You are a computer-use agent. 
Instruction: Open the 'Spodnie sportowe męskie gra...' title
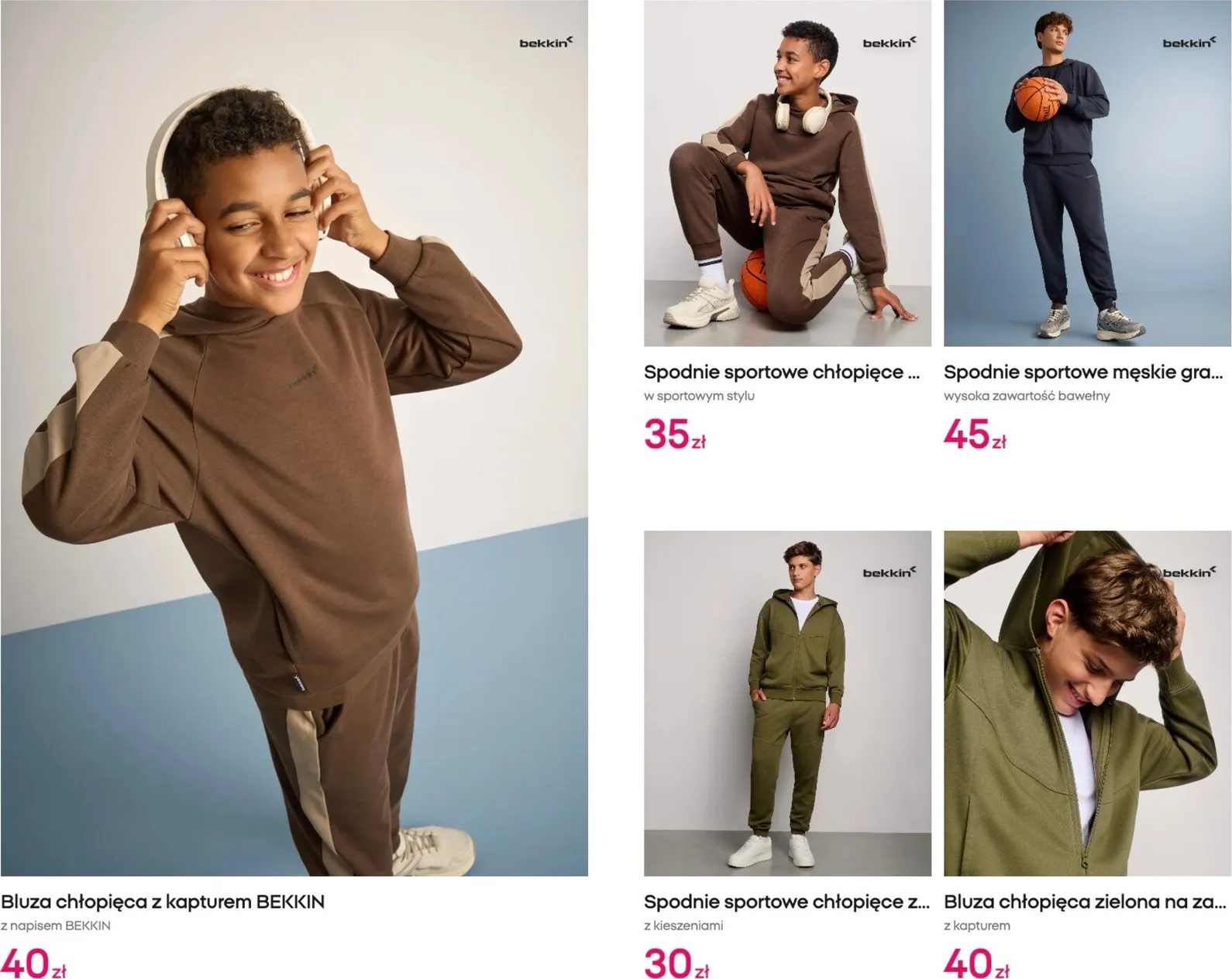pos(1083,373)
